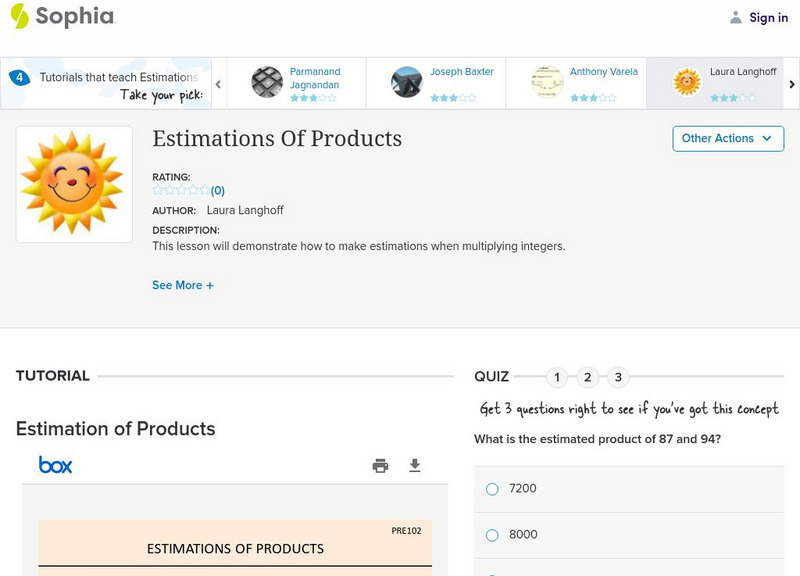Open the print icon above the worksheet
The image size is (800, 576).
(380, 465)
